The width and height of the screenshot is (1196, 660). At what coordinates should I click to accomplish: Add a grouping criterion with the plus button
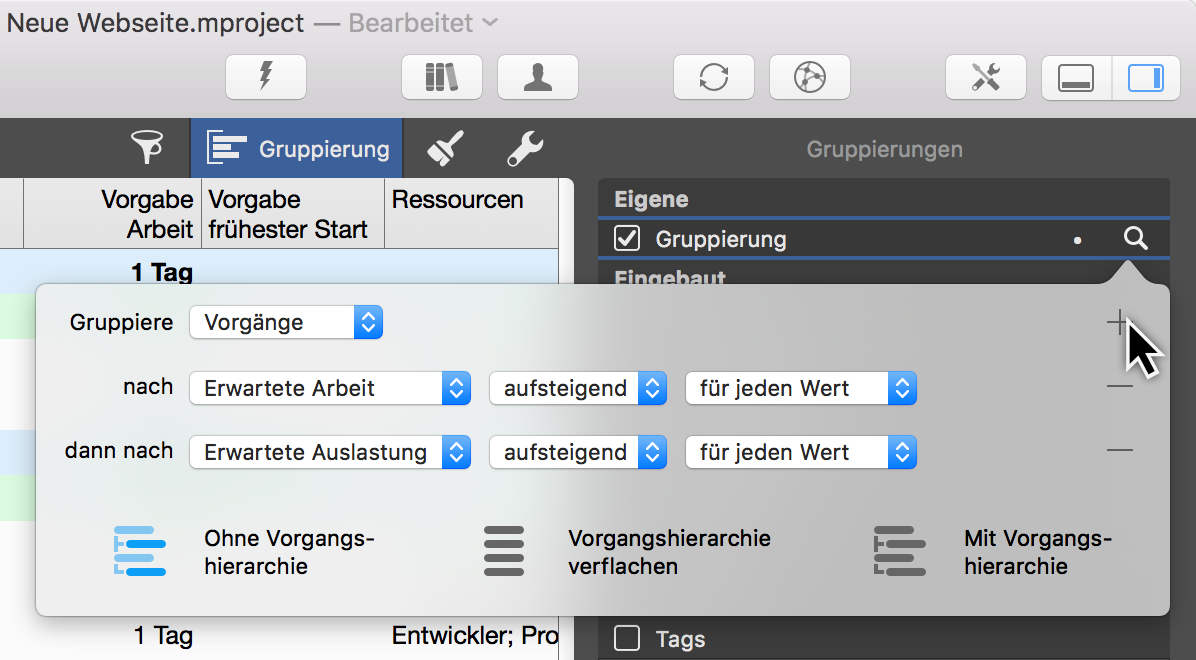click(1119, 322)
